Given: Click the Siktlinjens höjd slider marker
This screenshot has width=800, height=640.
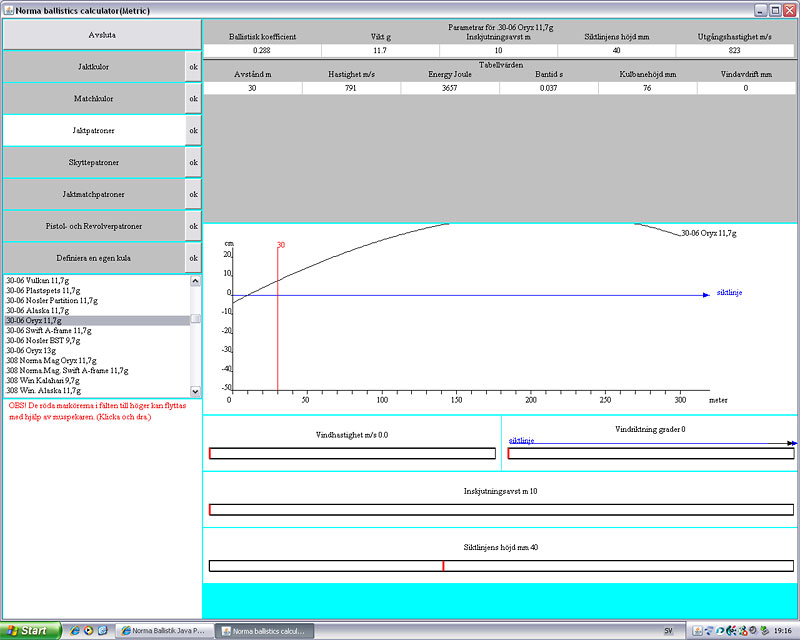Looking at the screenshot, I should coord(442,566).
